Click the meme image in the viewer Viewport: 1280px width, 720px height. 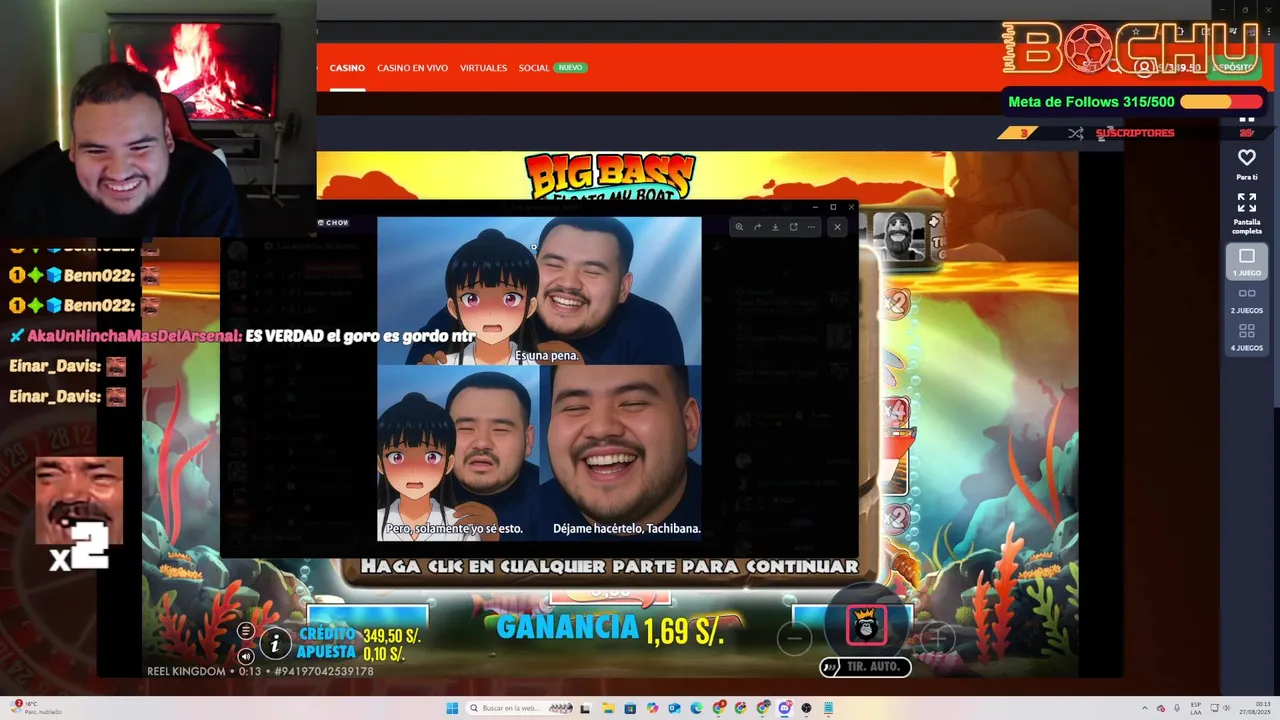pyautogui.click(x=539, y=379)
